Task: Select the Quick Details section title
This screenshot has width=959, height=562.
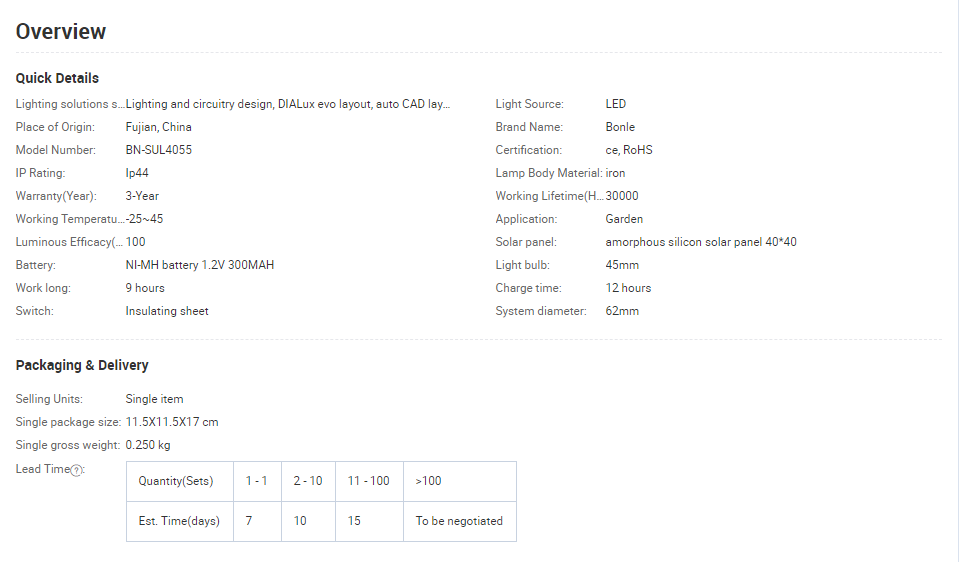Action: [57, 78]
